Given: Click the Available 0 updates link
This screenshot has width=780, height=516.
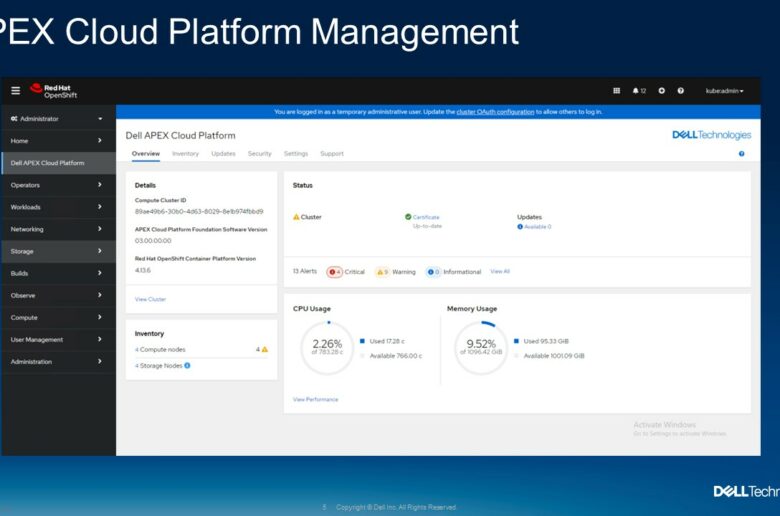Looking at the screenshot, I should click(x=538, y=226).
